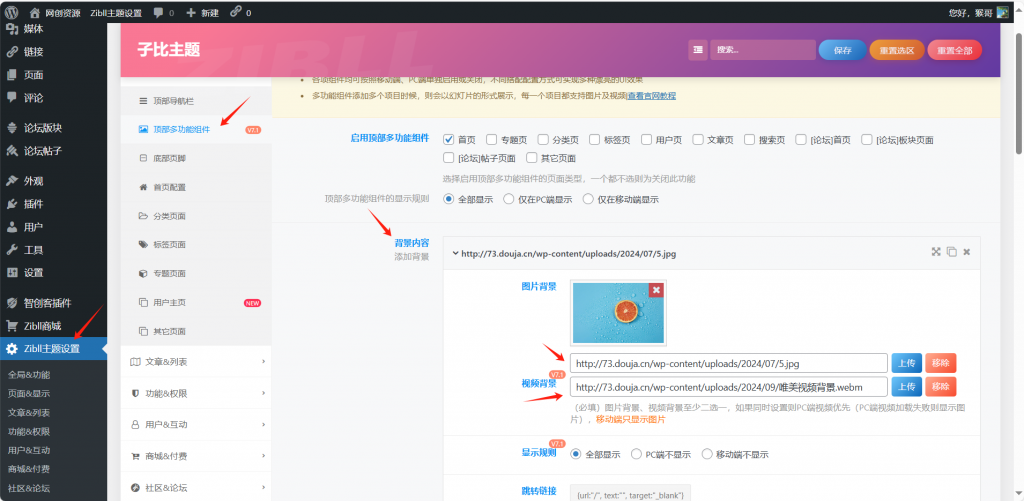The image size is (1024, 501).
Task: Open 其它页面 theme section
Action: point(196,331)
